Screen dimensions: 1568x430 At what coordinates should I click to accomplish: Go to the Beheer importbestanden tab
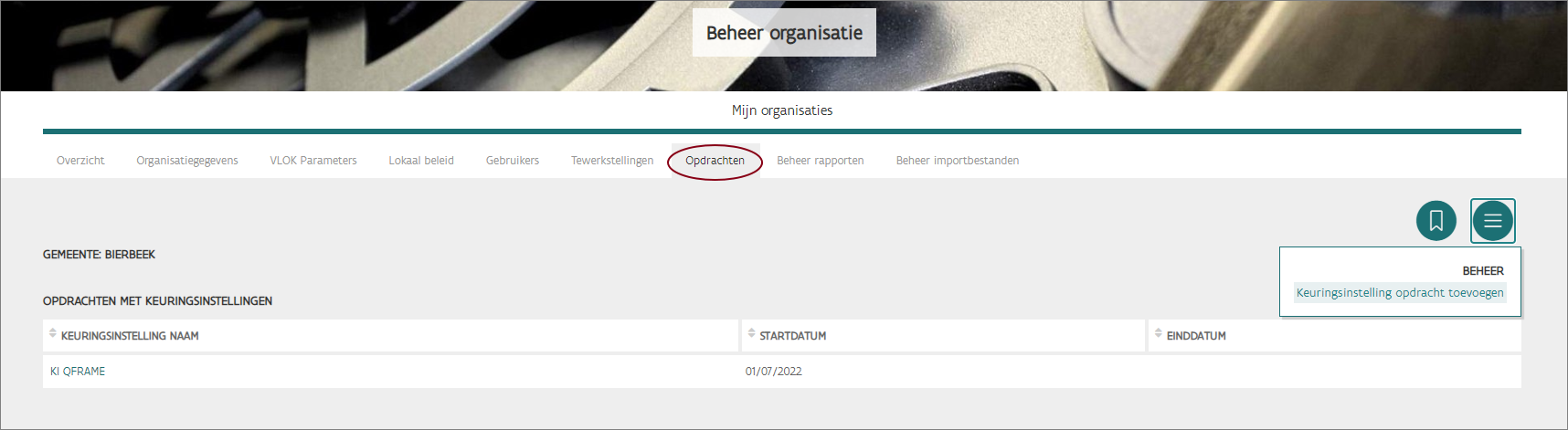pyautogui.click(x=957, y=161)
